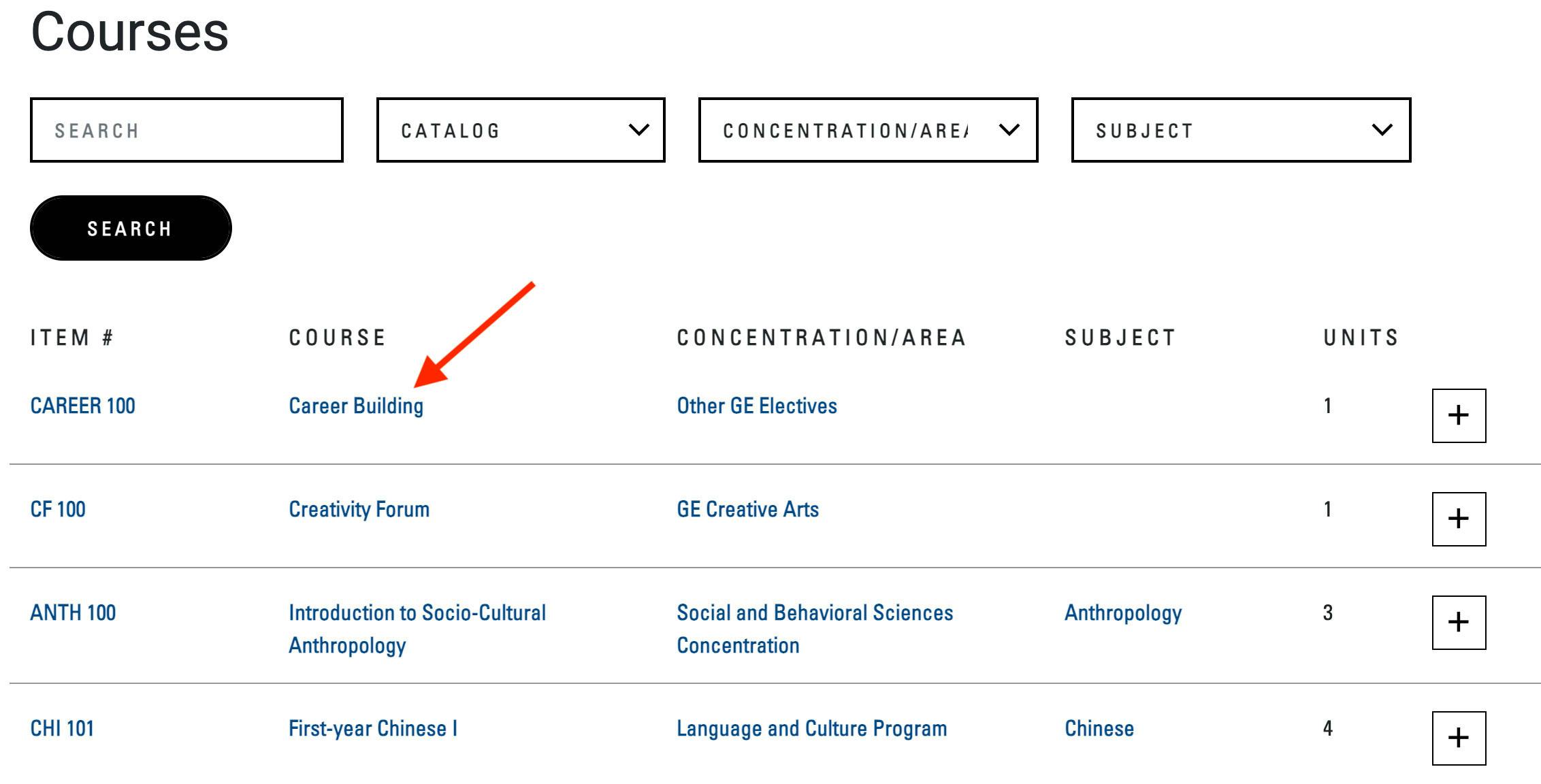Click the black Search button
This screenshot has height=784, width=1541.
[131, 229]
